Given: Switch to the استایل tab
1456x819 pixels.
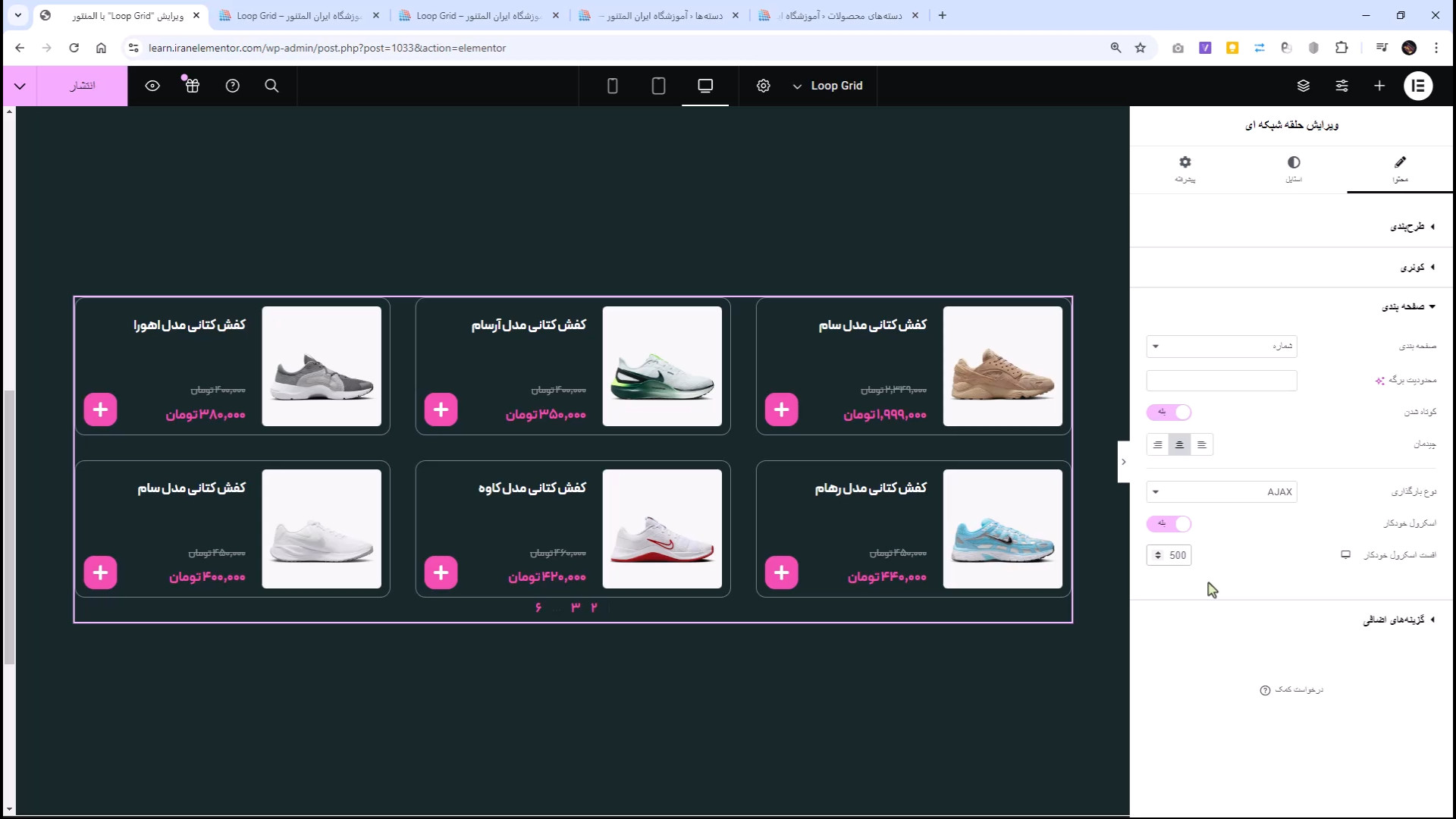Looking at the screenshot, I should pyautogui.click(x=1294, y=168).
